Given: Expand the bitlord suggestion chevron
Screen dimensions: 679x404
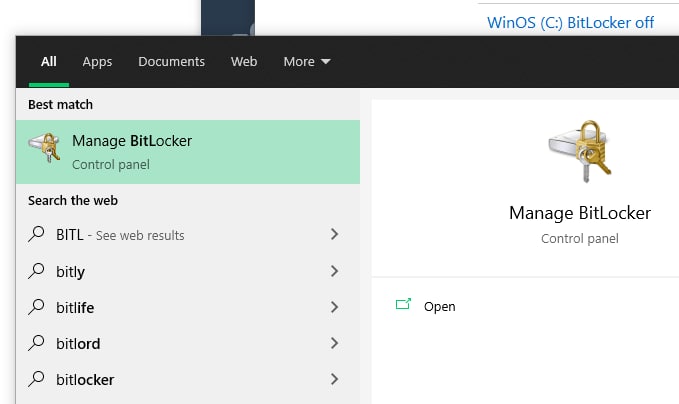Looking at the screenshot, I should click(x=334, y=343).
